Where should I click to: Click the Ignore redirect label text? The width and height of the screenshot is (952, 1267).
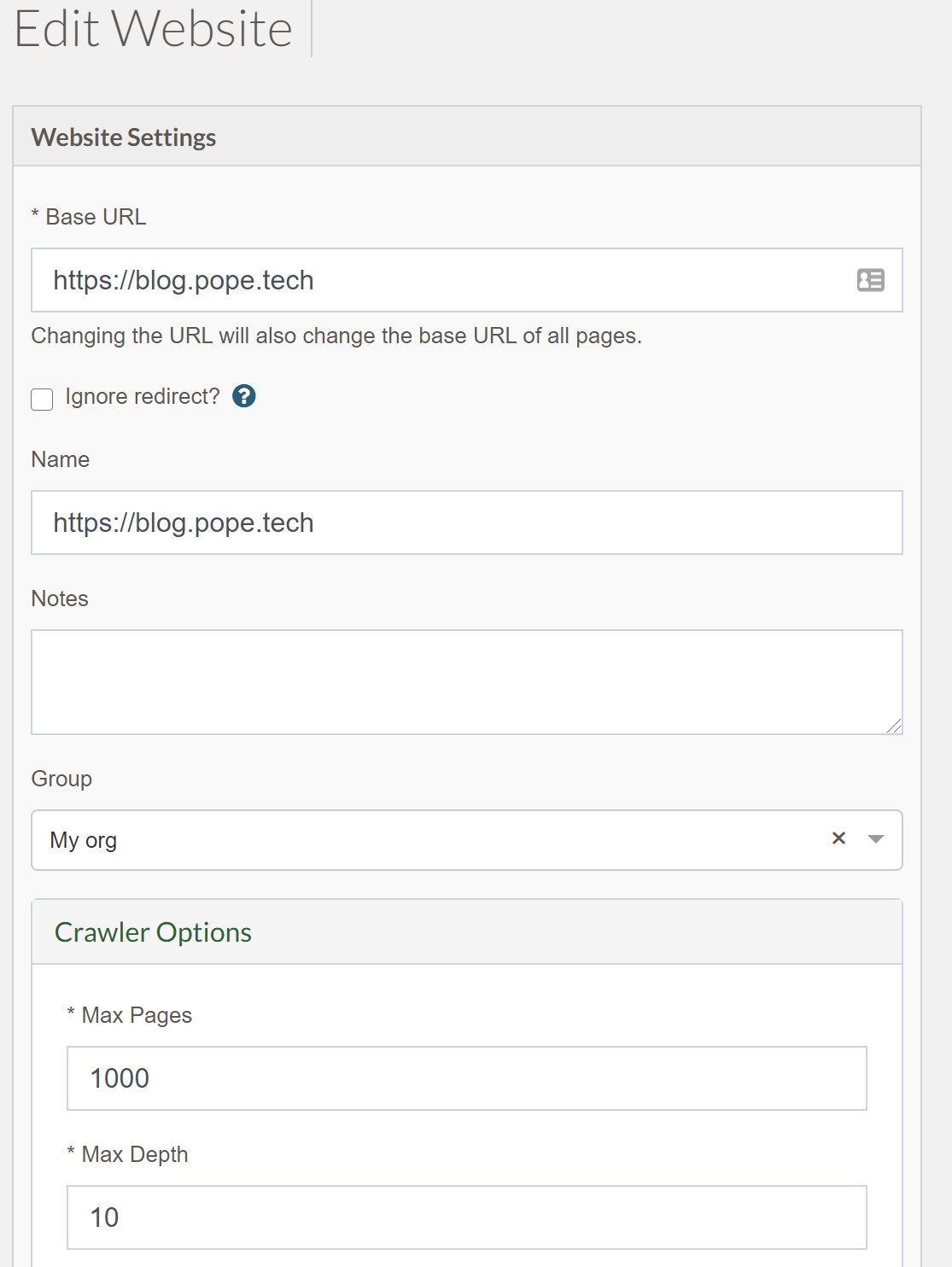[x=143, y=396]
